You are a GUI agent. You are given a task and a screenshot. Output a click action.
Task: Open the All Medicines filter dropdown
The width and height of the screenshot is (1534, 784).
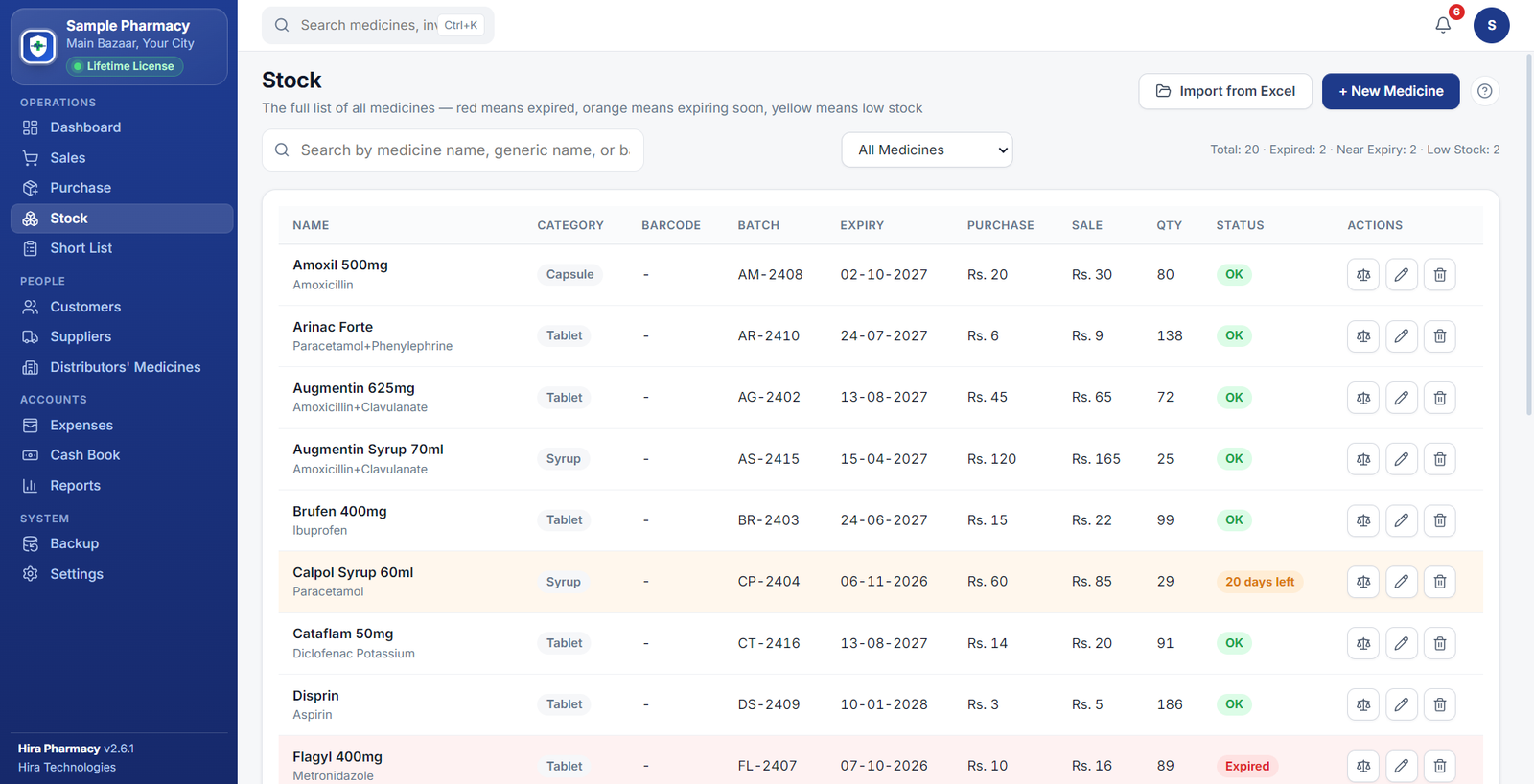(927, 150)
